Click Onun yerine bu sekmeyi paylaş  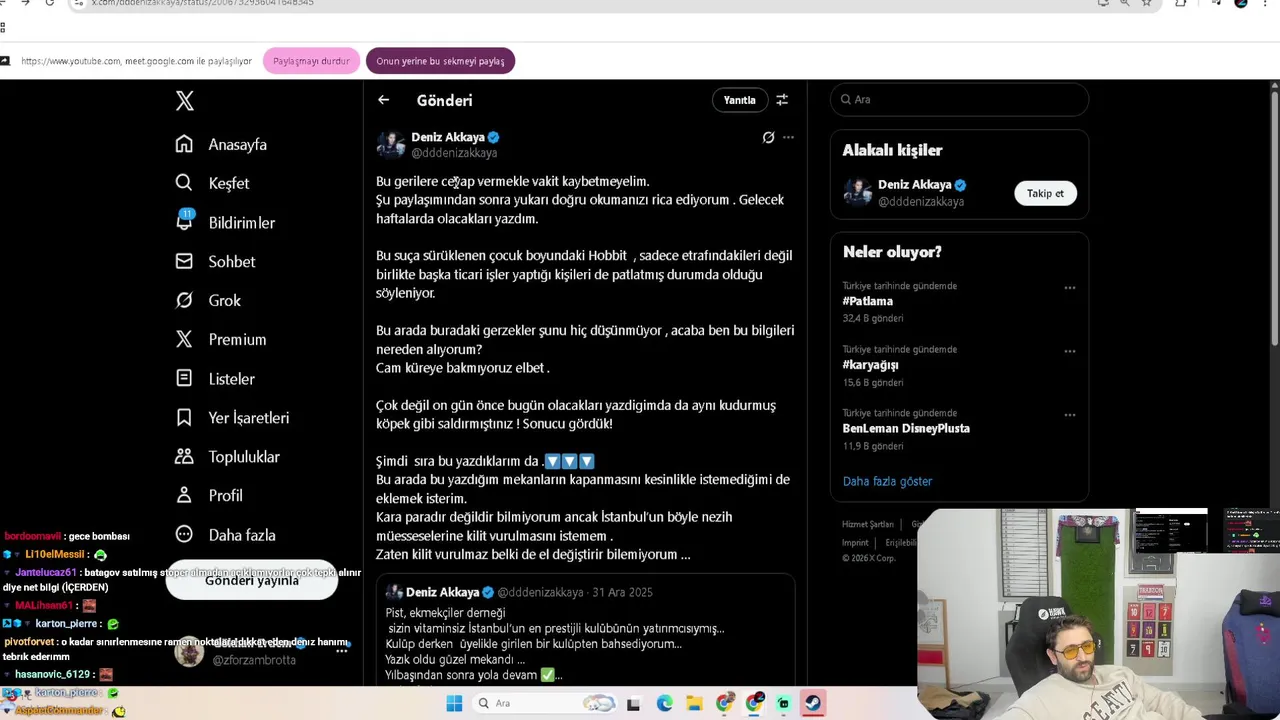[x=440, y=61]
